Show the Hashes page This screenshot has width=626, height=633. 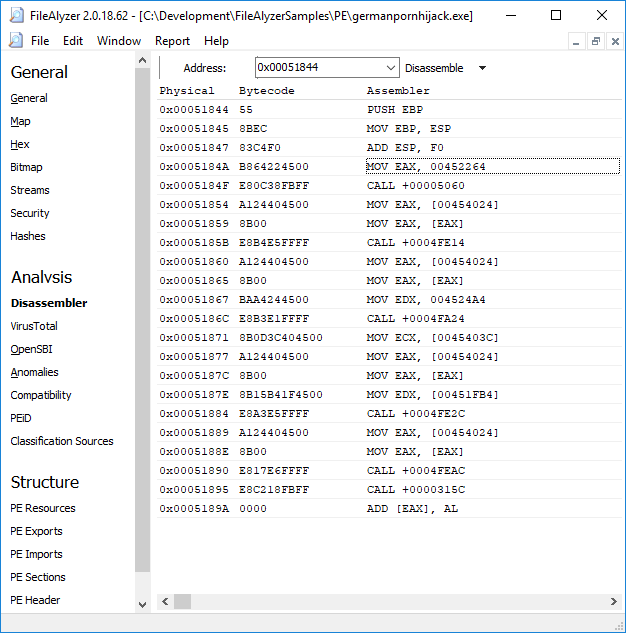coord(28,236)
